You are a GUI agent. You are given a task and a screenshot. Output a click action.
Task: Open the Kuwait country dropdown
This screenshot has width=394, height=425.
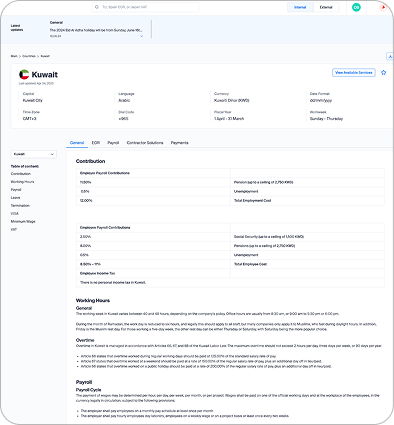point(34,154)
